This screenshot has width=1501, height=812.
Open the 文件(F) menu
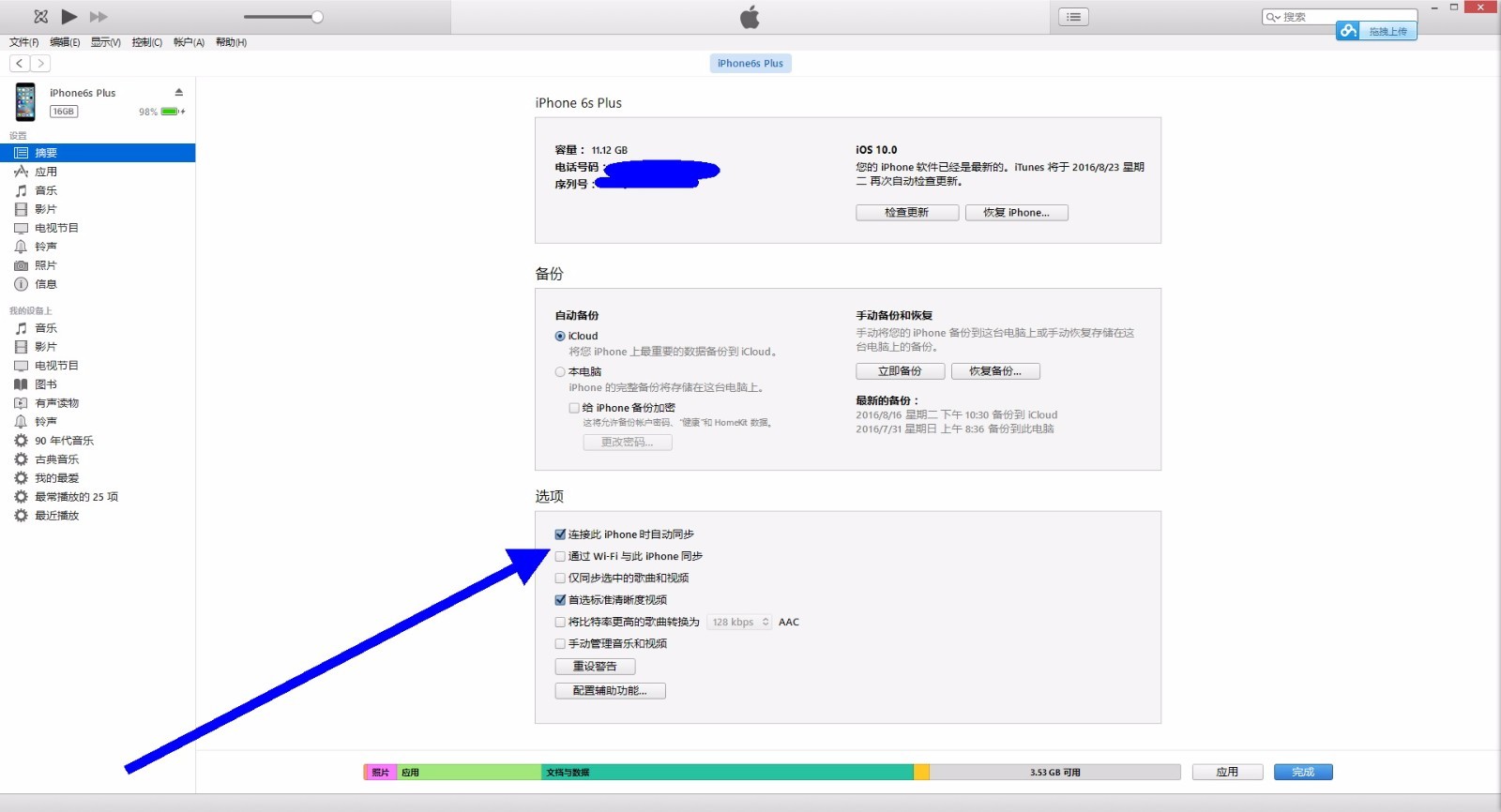click(x=24, y=42)
